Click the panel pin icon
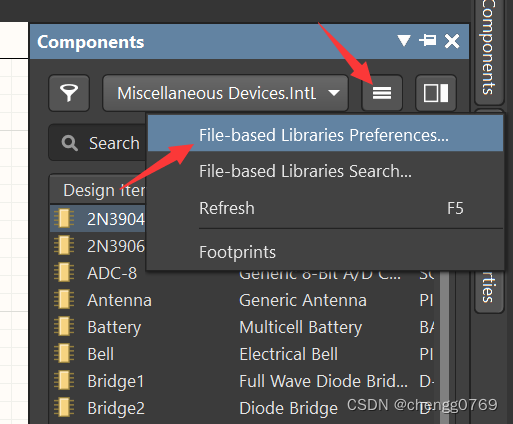Image resolution: width=513 pixels, height=424 pixels. (428, 41)
